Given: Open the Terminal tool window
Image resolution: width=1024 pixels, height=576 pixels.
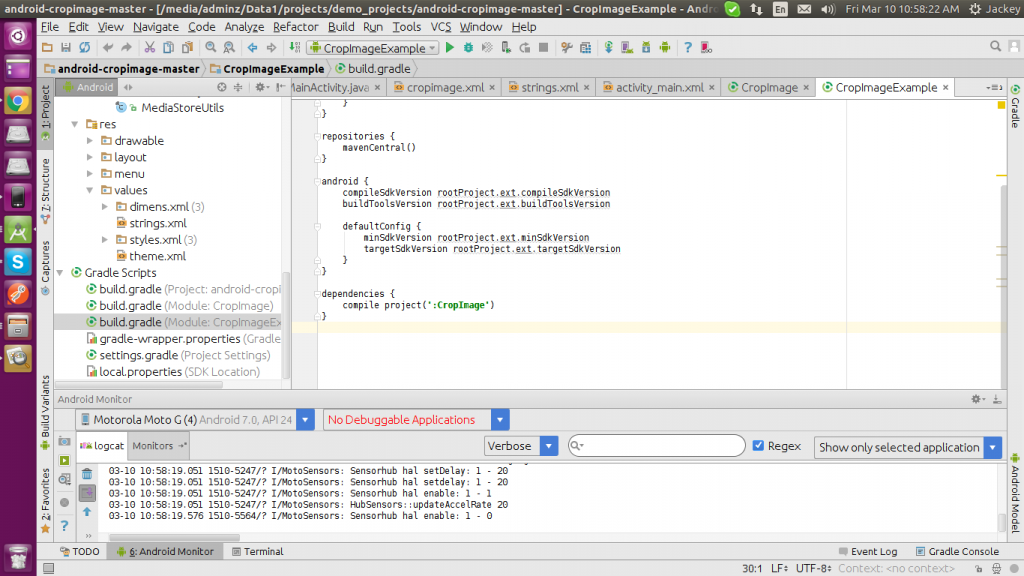Looking at the screenshot, I should click(x=258, y=551).
